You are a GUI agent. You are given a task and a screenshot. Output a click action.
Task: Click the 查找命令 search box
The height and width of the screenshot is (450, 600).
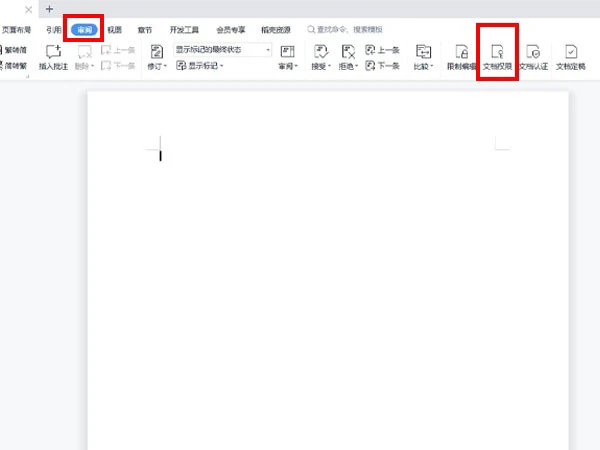345,29
